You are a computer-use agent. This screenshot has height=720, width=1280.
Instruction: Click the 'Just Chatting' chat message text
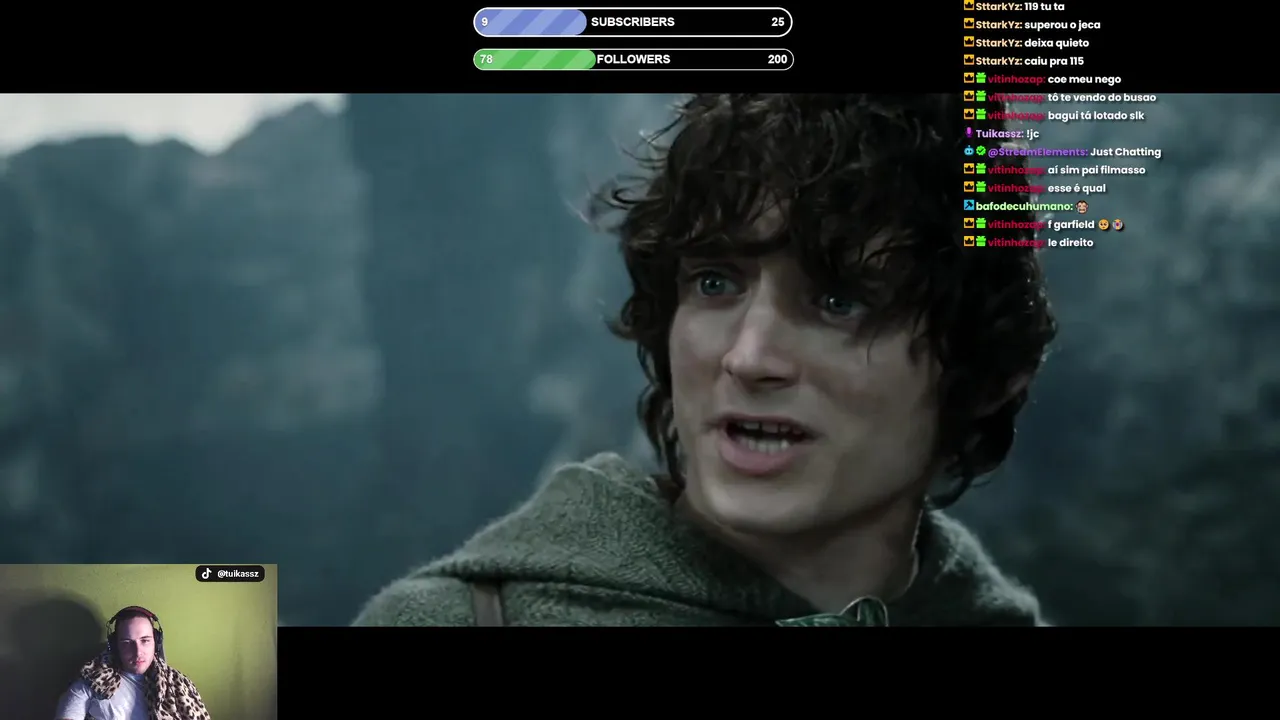(1126, 151)
